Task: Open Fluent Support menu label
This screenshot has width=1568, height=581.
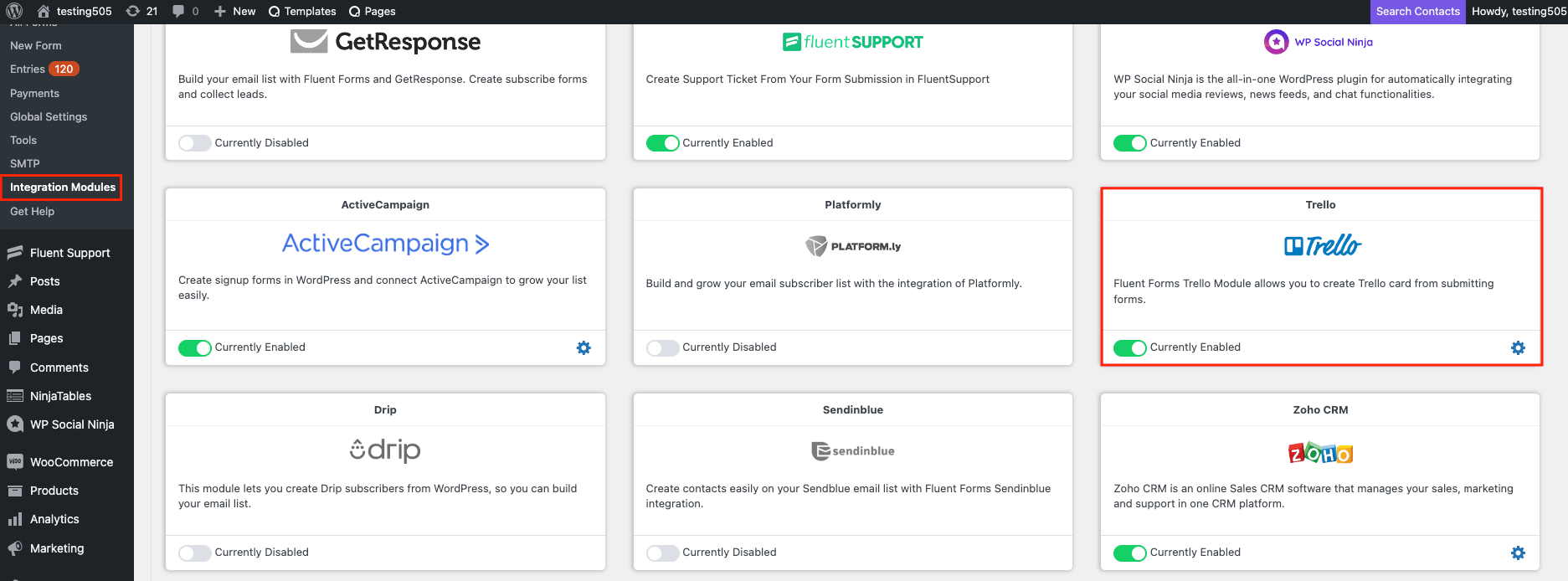Action: click(x=70, y=253)
